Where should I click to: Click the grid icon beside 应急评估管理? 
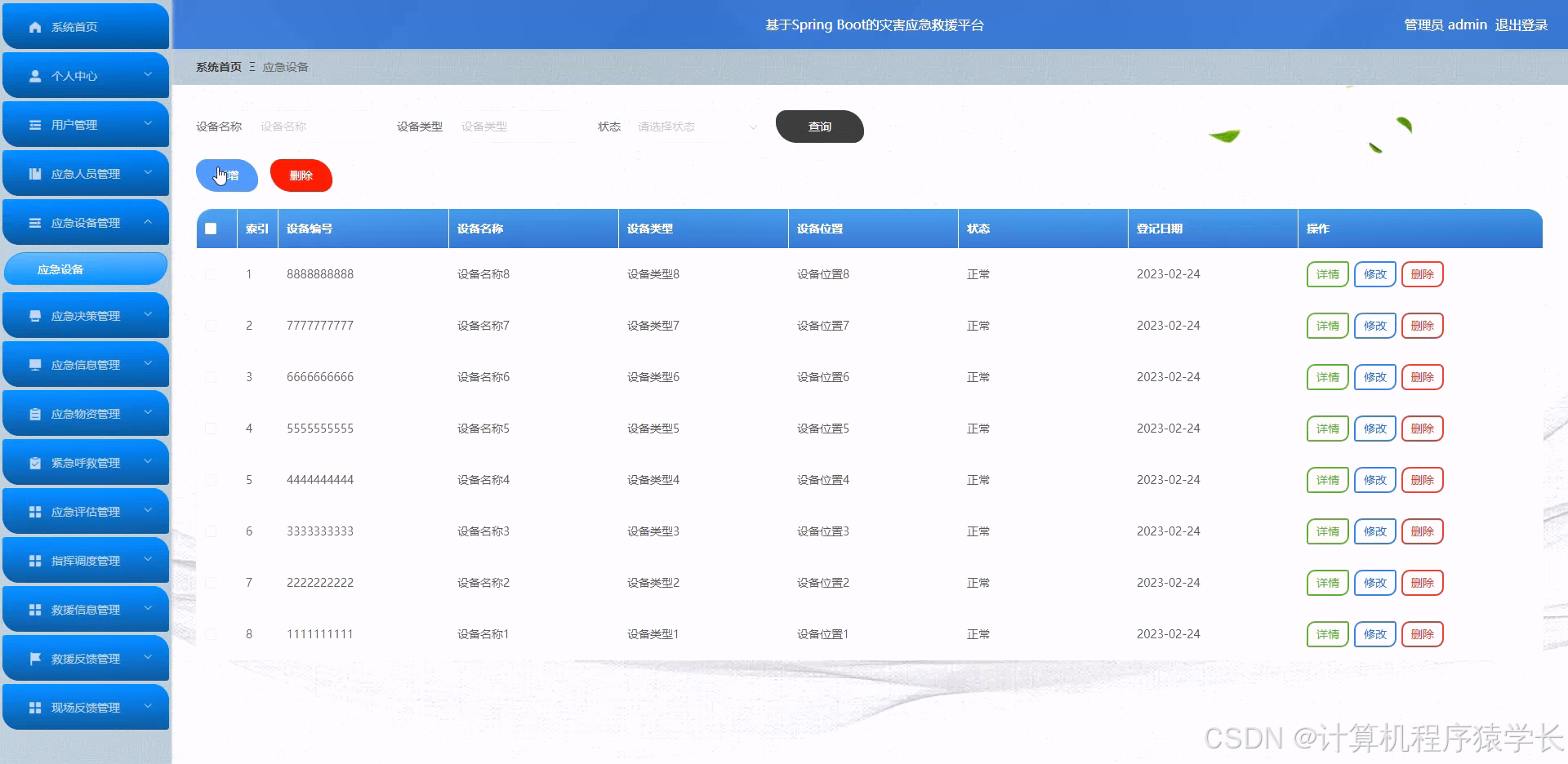pyautogui.click(x=35, y=512)
